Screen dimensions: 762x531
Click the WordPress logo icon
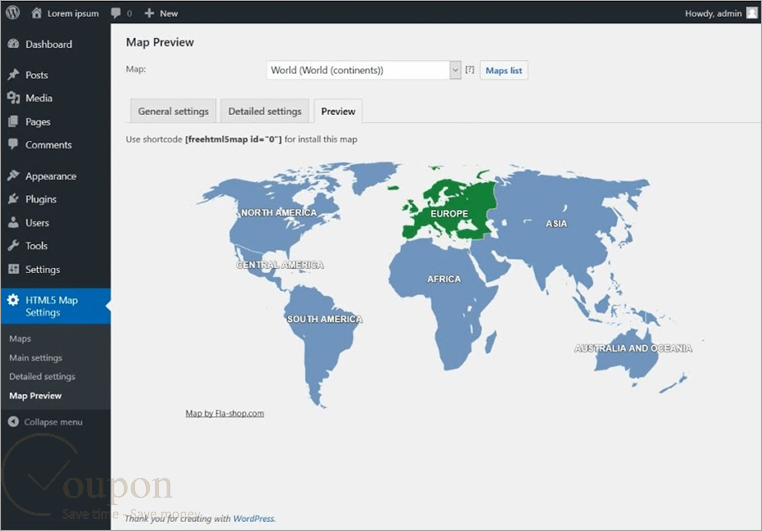click(x=13, y=13)
